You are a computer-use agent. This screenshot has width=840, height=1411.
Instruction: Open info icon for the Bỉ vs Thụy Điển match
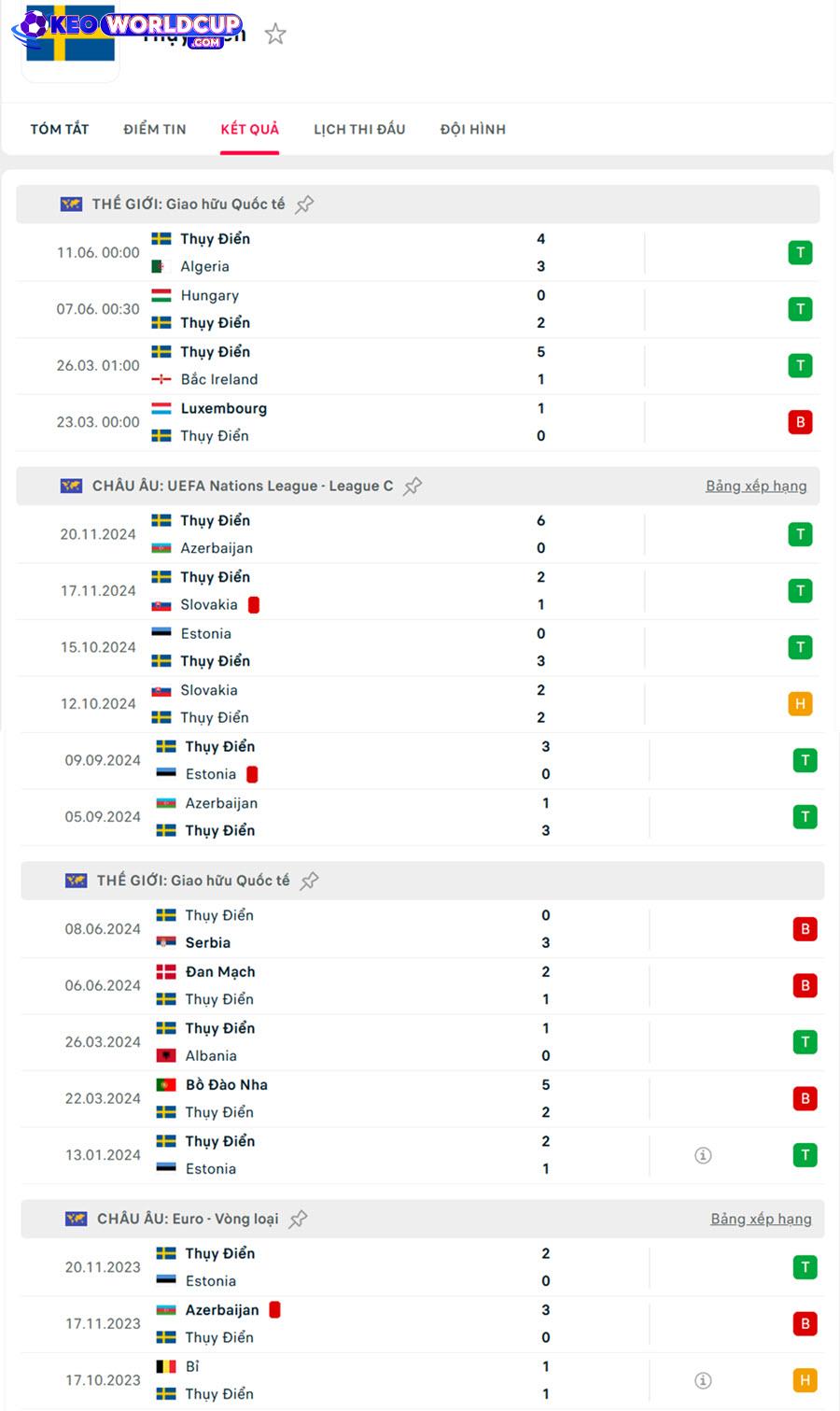pos(704,1380)
